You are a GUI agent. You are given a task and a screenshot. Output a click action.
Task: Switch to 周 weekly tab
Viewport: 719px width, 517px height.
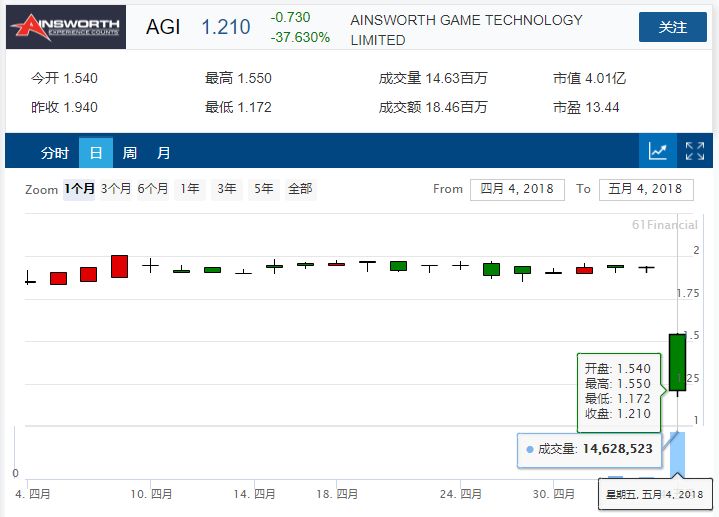[130, 153]
